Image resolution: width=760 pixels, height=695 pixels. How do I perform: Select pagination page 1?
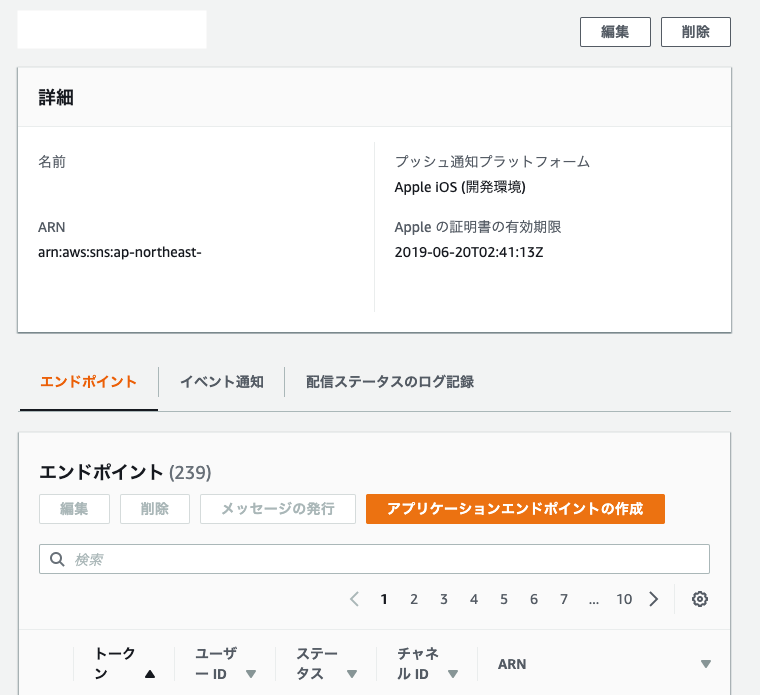click(384, 600)
